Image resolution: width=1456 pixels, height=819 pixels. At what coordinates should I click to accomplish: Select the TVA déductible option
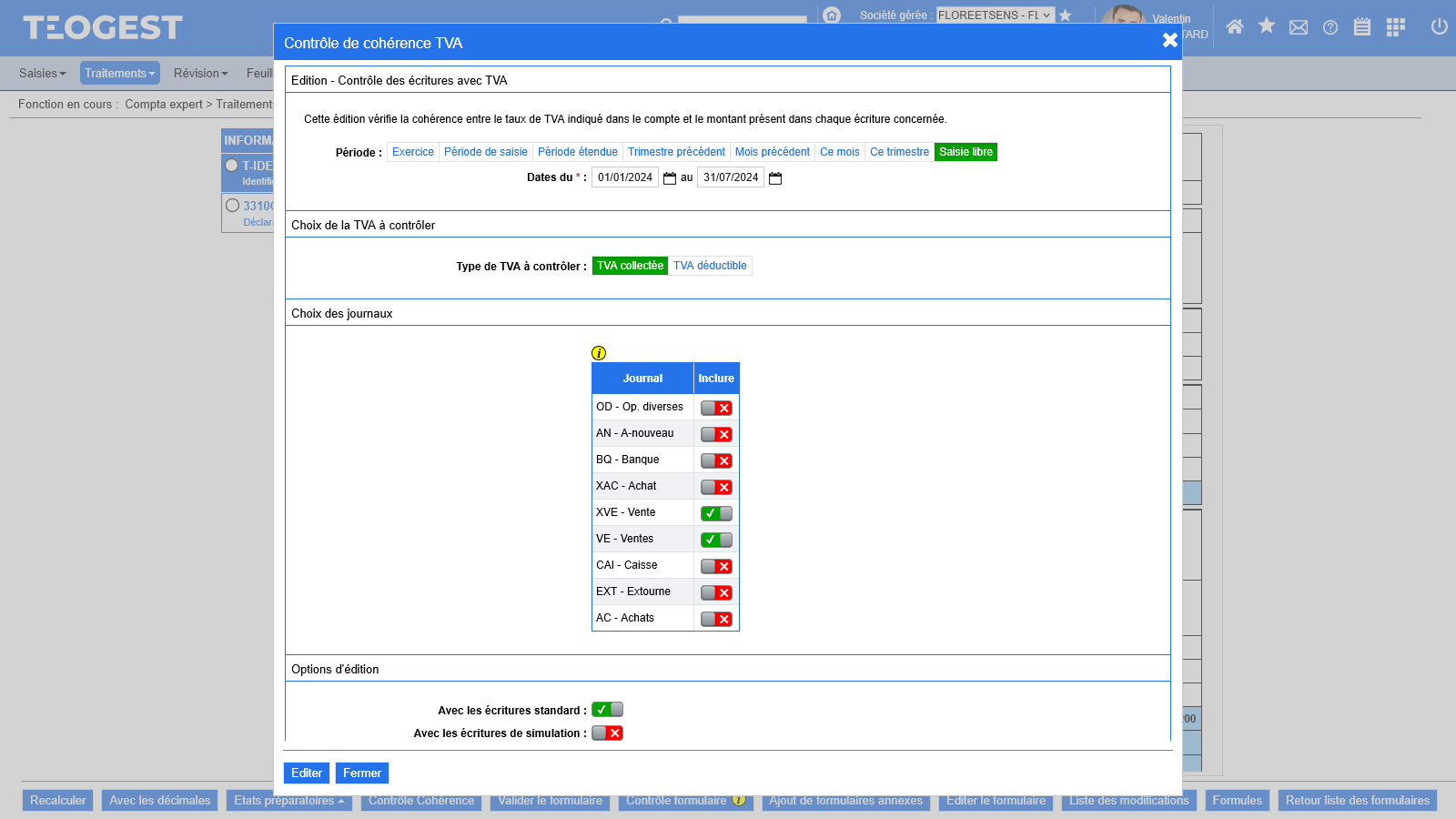[710, 266]
